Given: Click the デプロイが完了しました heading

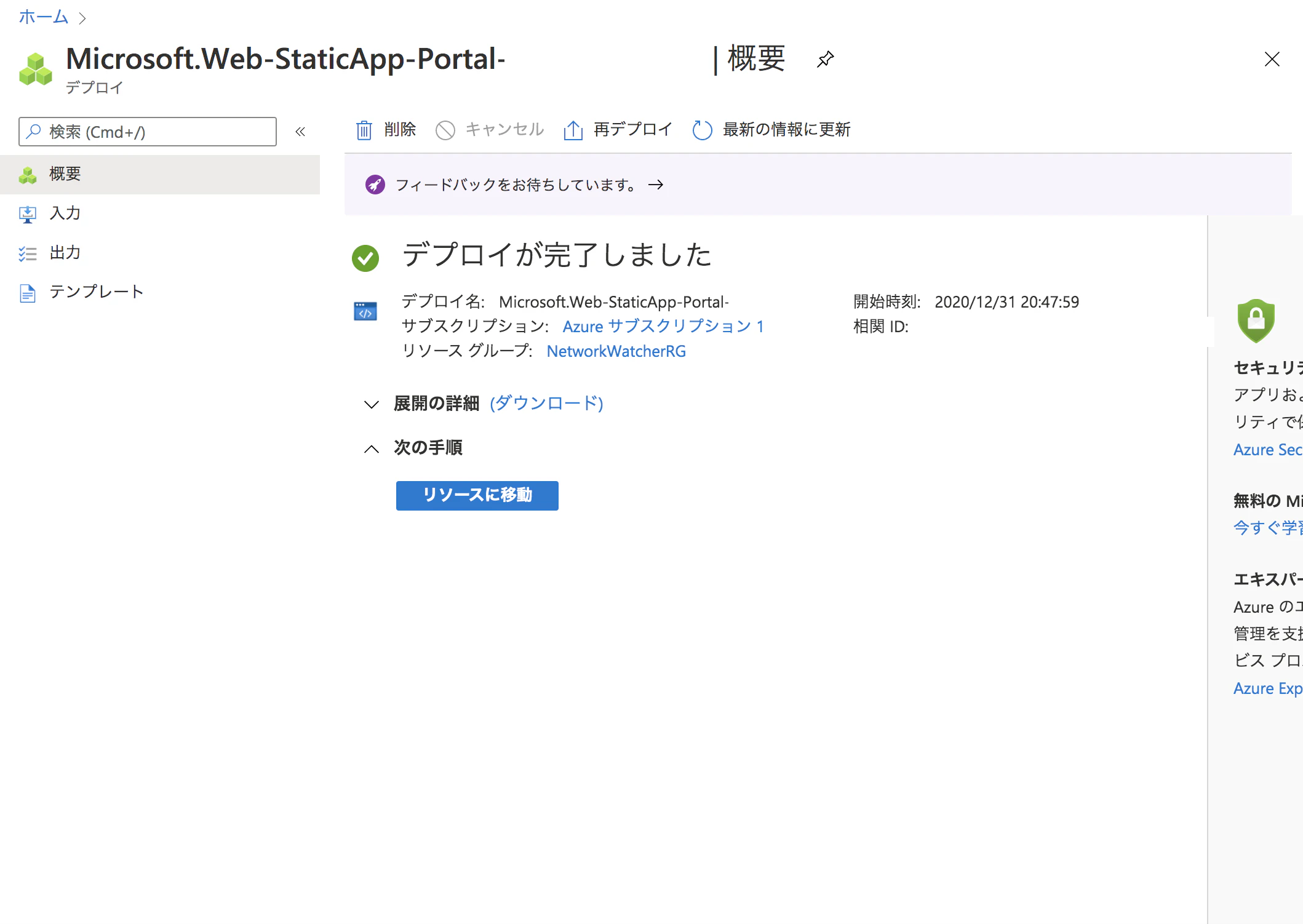Looking at the screenshot, I should 557,255.
